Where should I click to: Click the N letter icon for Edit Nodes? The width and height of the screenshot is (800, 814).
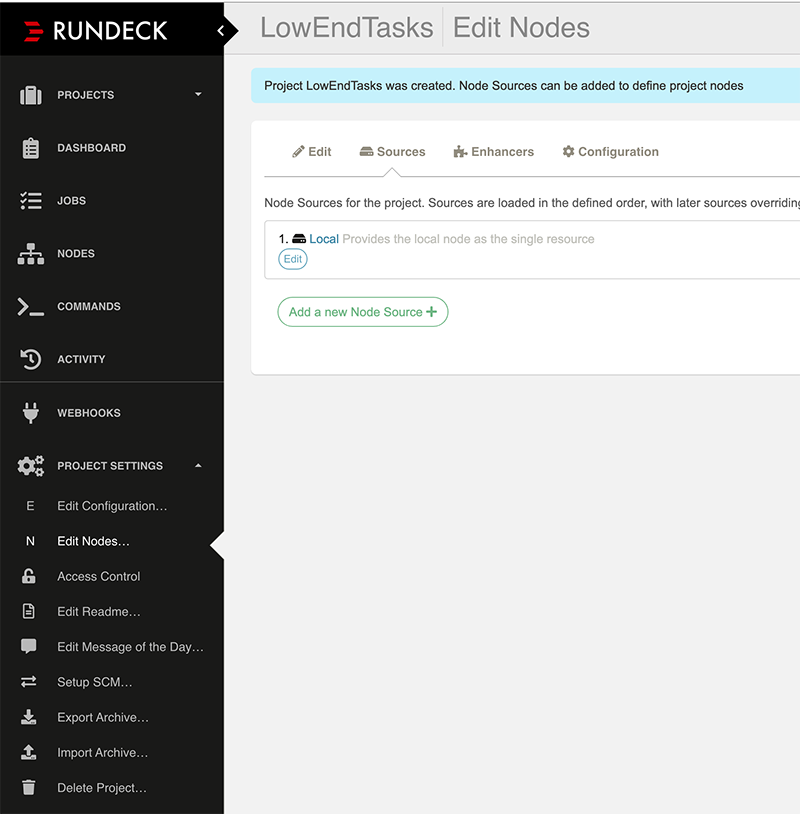point(30,541)
